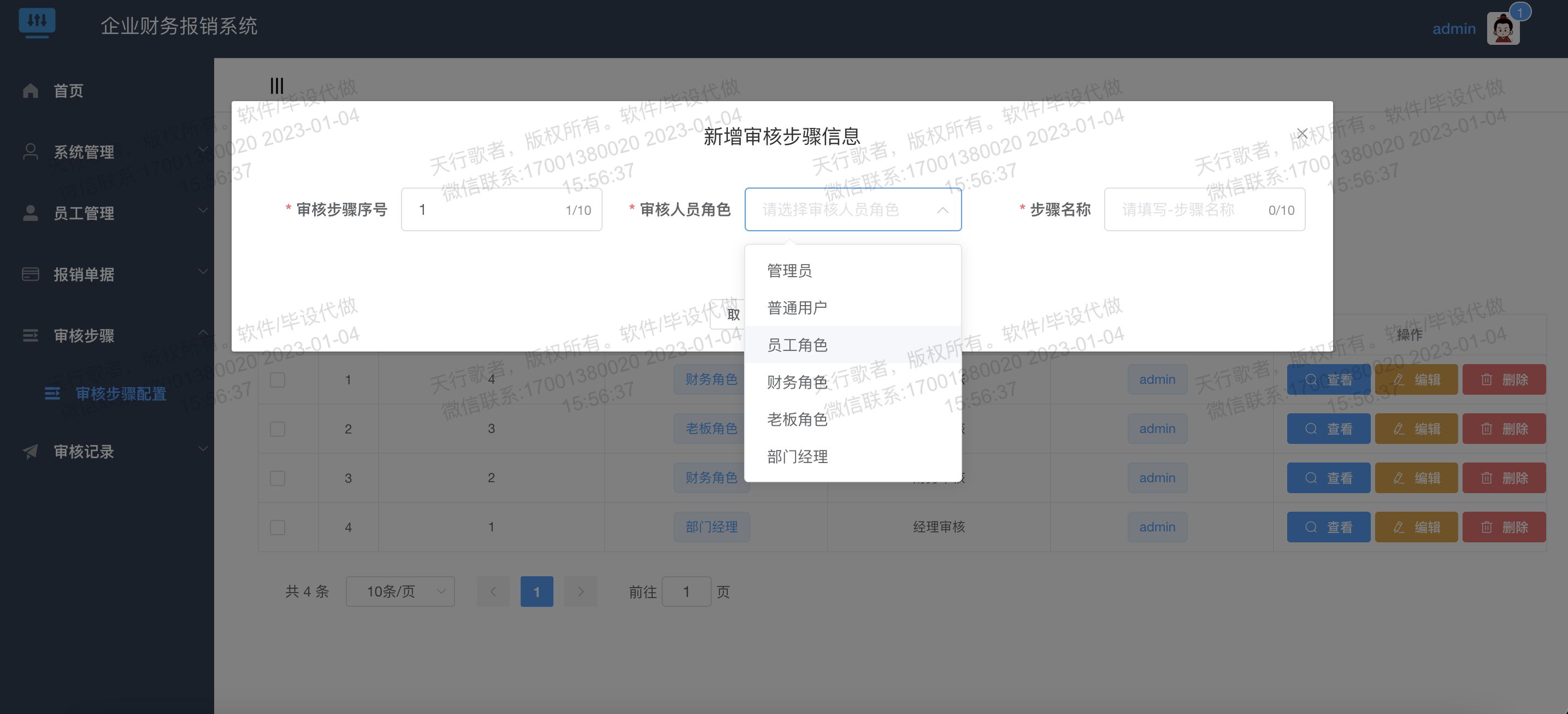Viewport: 1568px width, 714px height.
Task: Collapse the reviewer role dropdown
Action: (x=942, y=210)
